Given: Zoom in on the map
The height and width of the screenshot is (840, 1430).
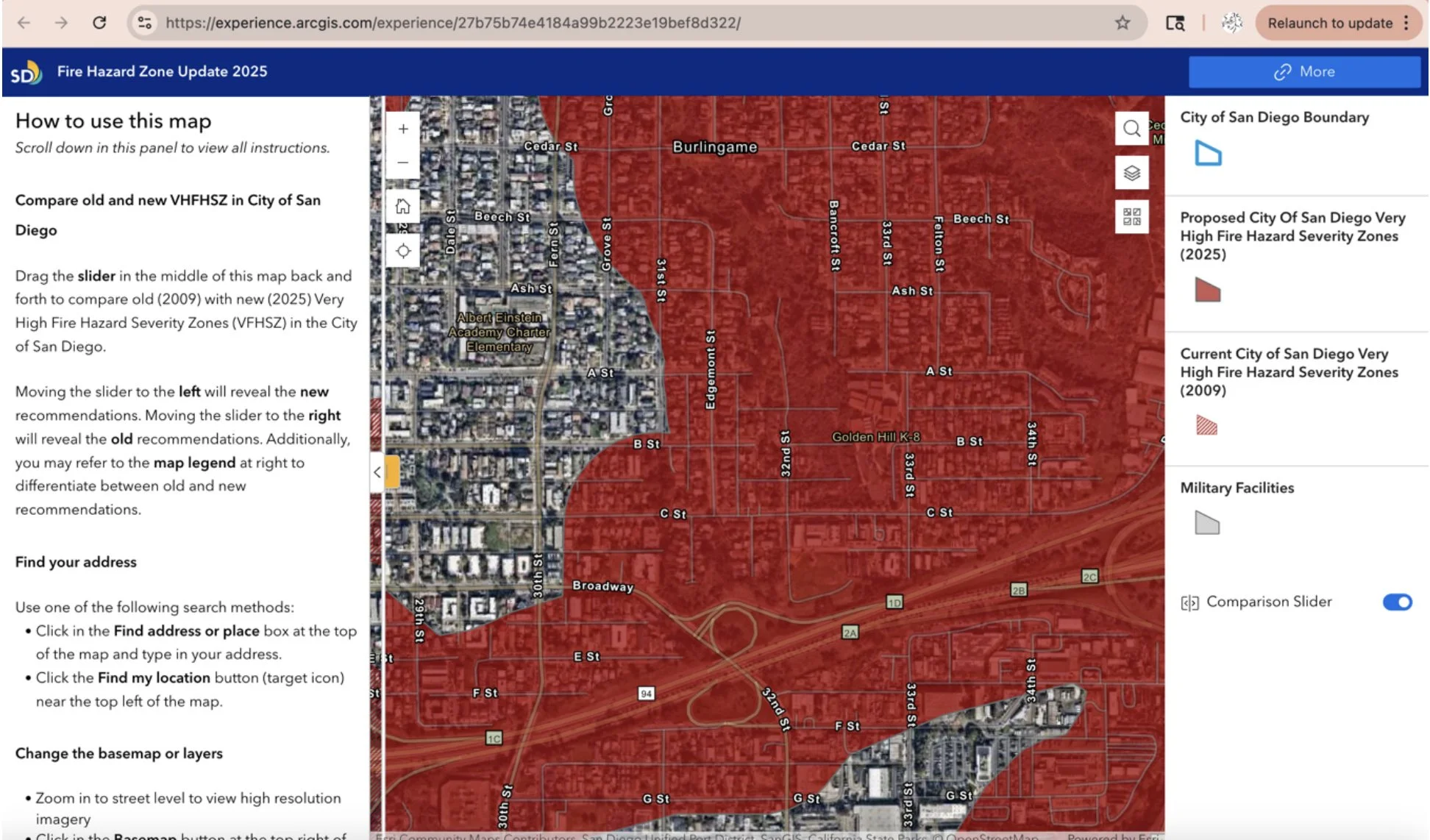Looking at the screenshot, I should 403,129.
